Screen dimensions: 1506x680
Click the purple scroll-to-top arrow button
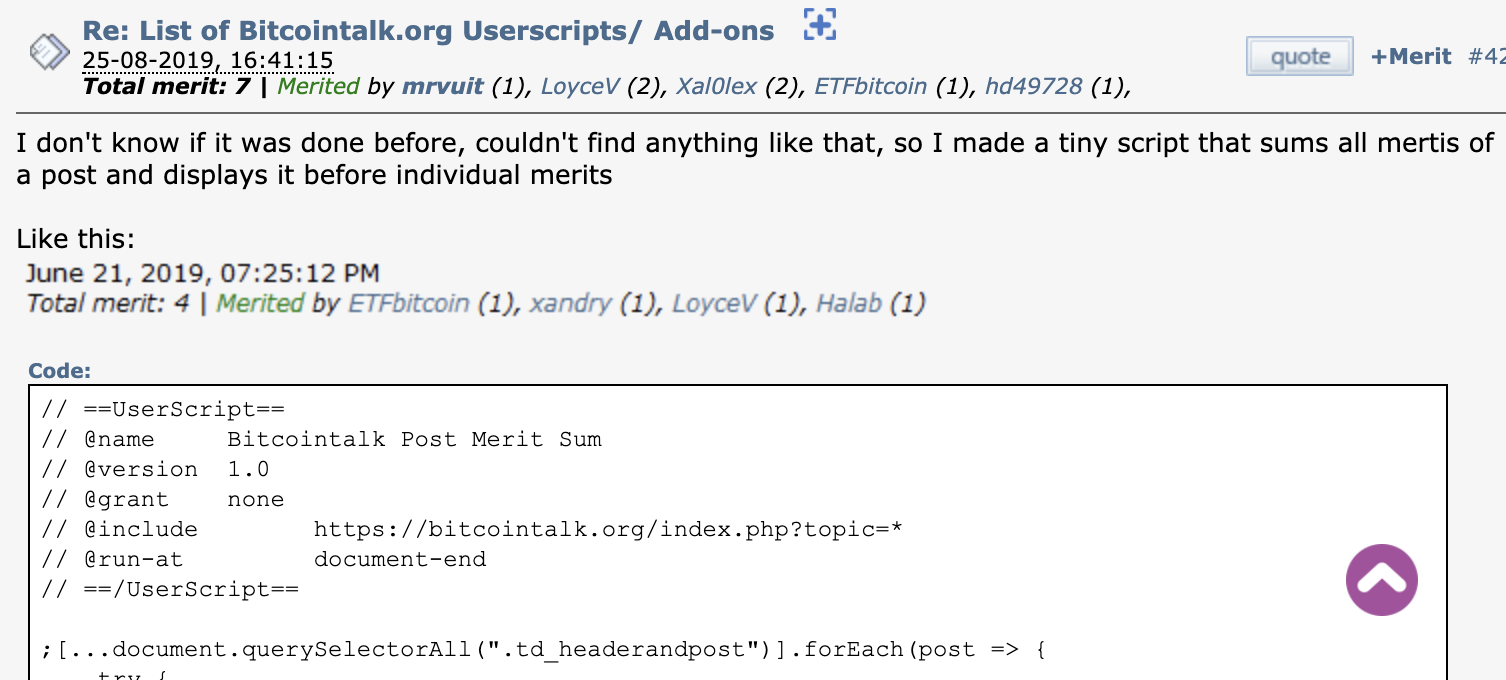click(1381, 580)
